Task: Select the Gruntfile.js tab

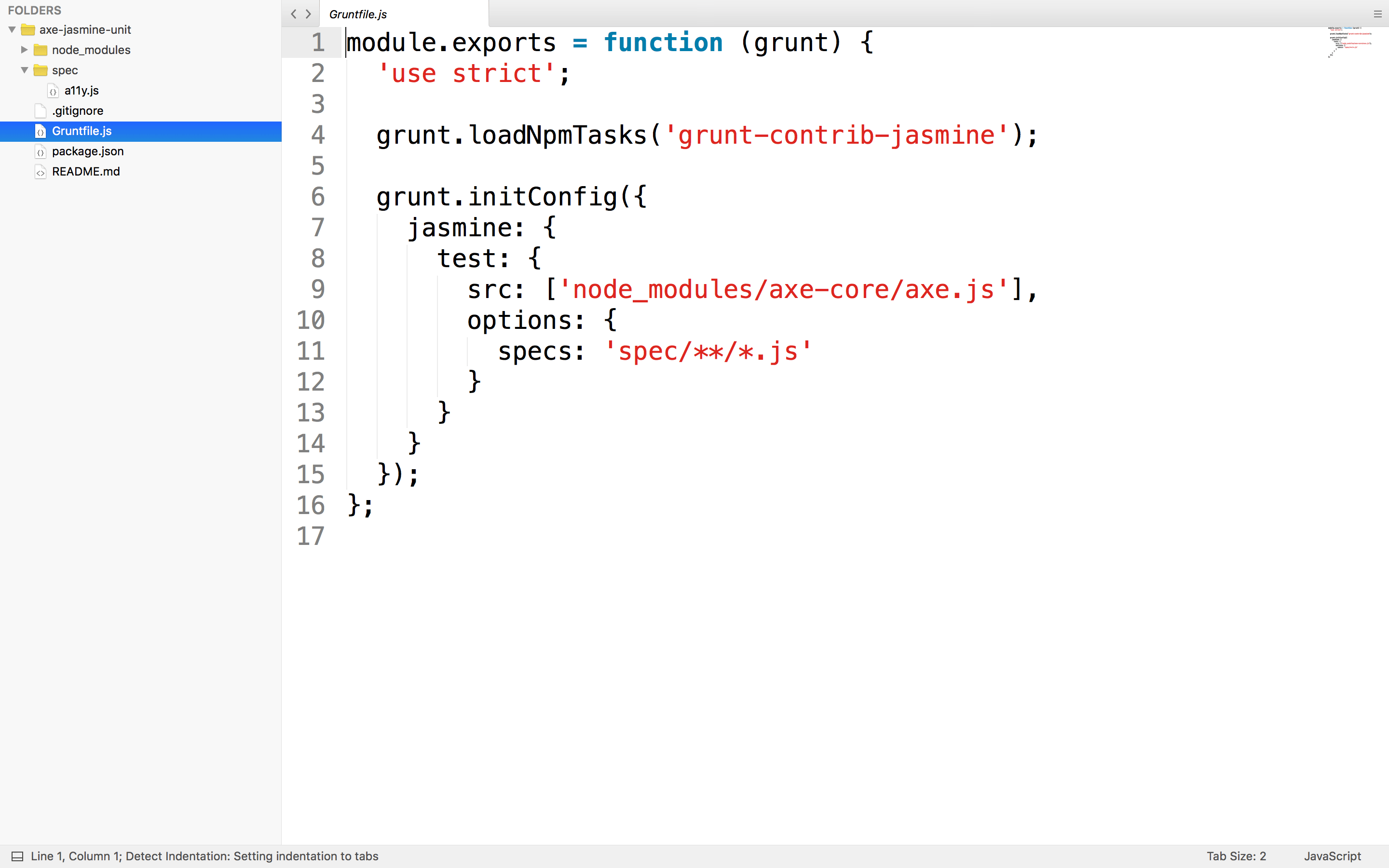Action: pyautogui.click(x=358, y=14)
